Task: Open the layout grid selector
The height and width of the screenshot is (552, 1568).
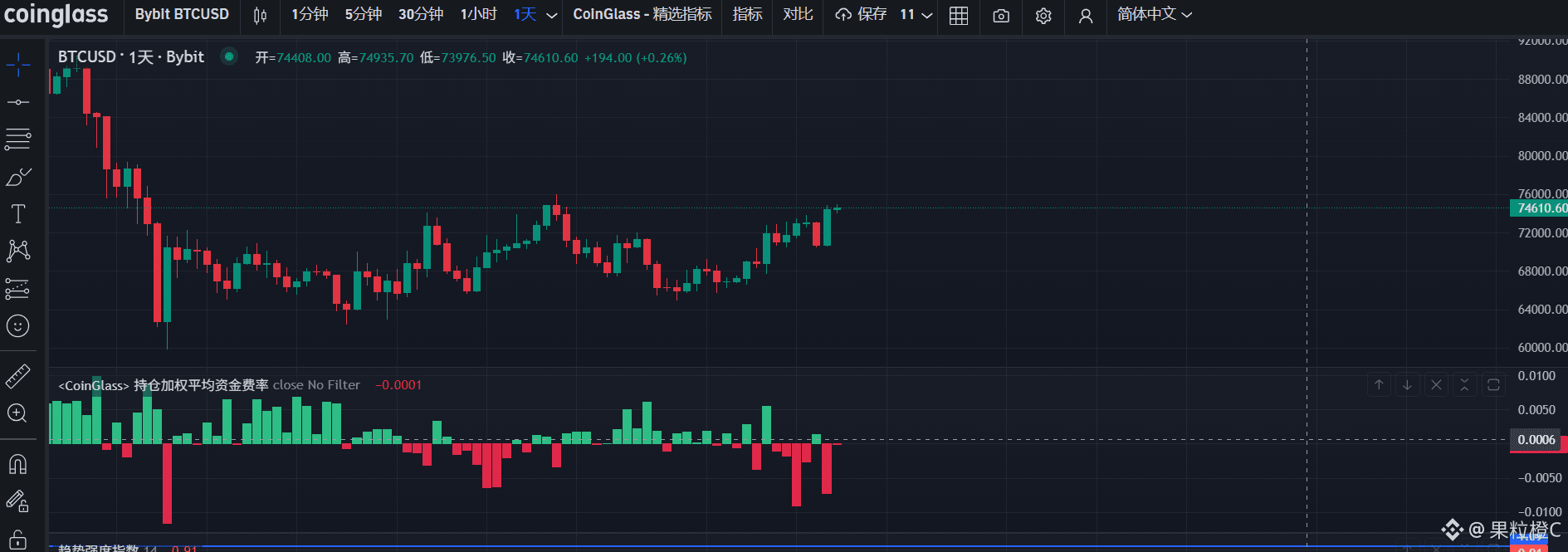Action: tap(959, 15)
